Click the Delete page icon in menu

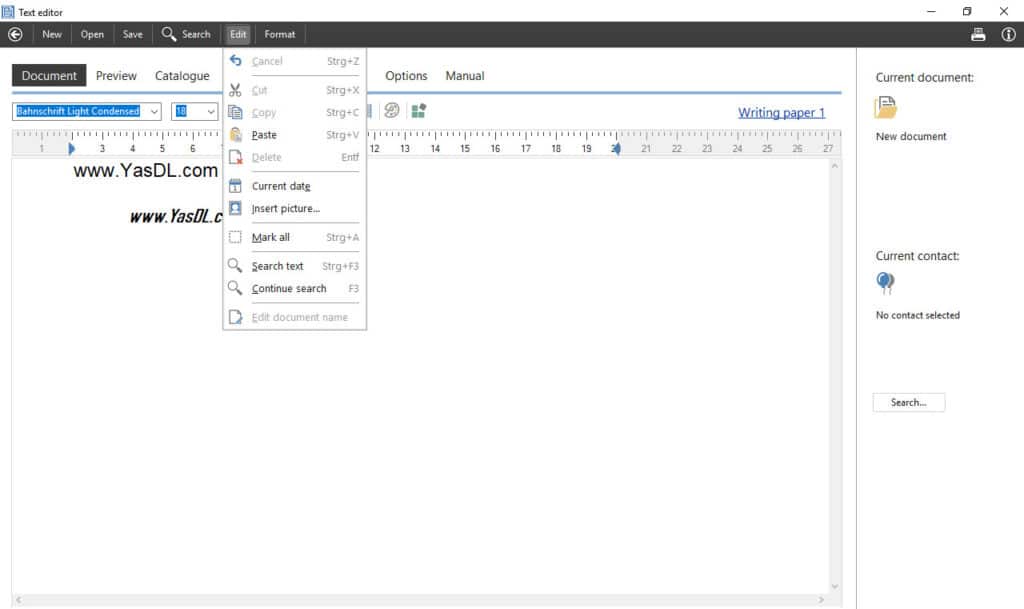coord(235,157)
